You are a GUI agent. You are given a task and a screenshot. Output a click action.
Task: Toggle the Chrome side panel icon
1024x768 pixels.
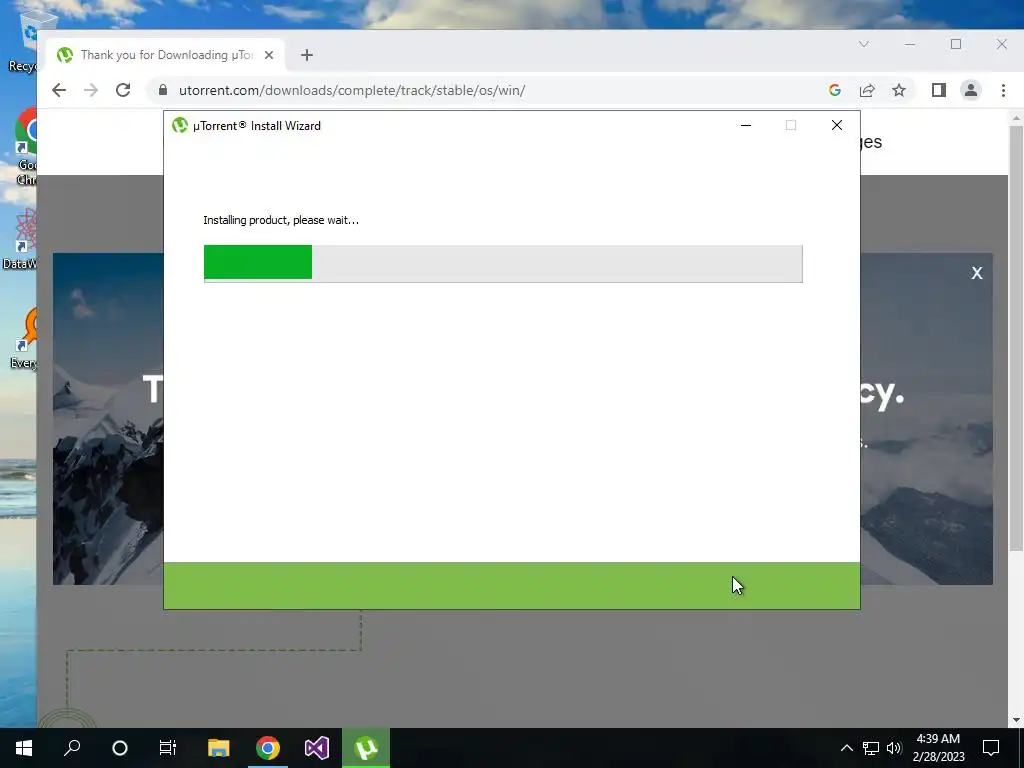938,90
